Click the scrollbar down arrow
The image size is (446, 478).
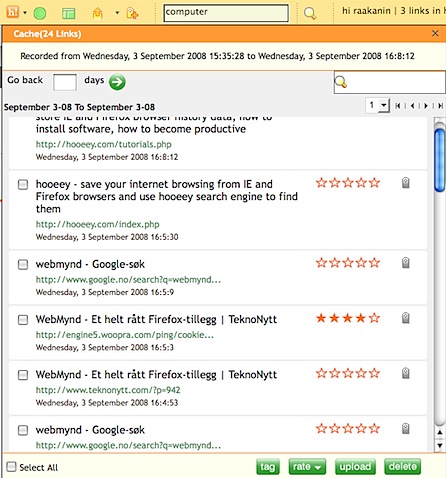pos(440,445)
